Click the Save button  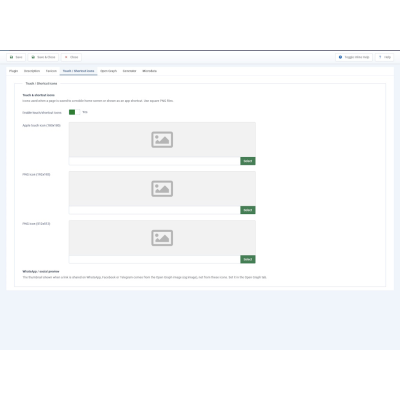pos(16,57)
